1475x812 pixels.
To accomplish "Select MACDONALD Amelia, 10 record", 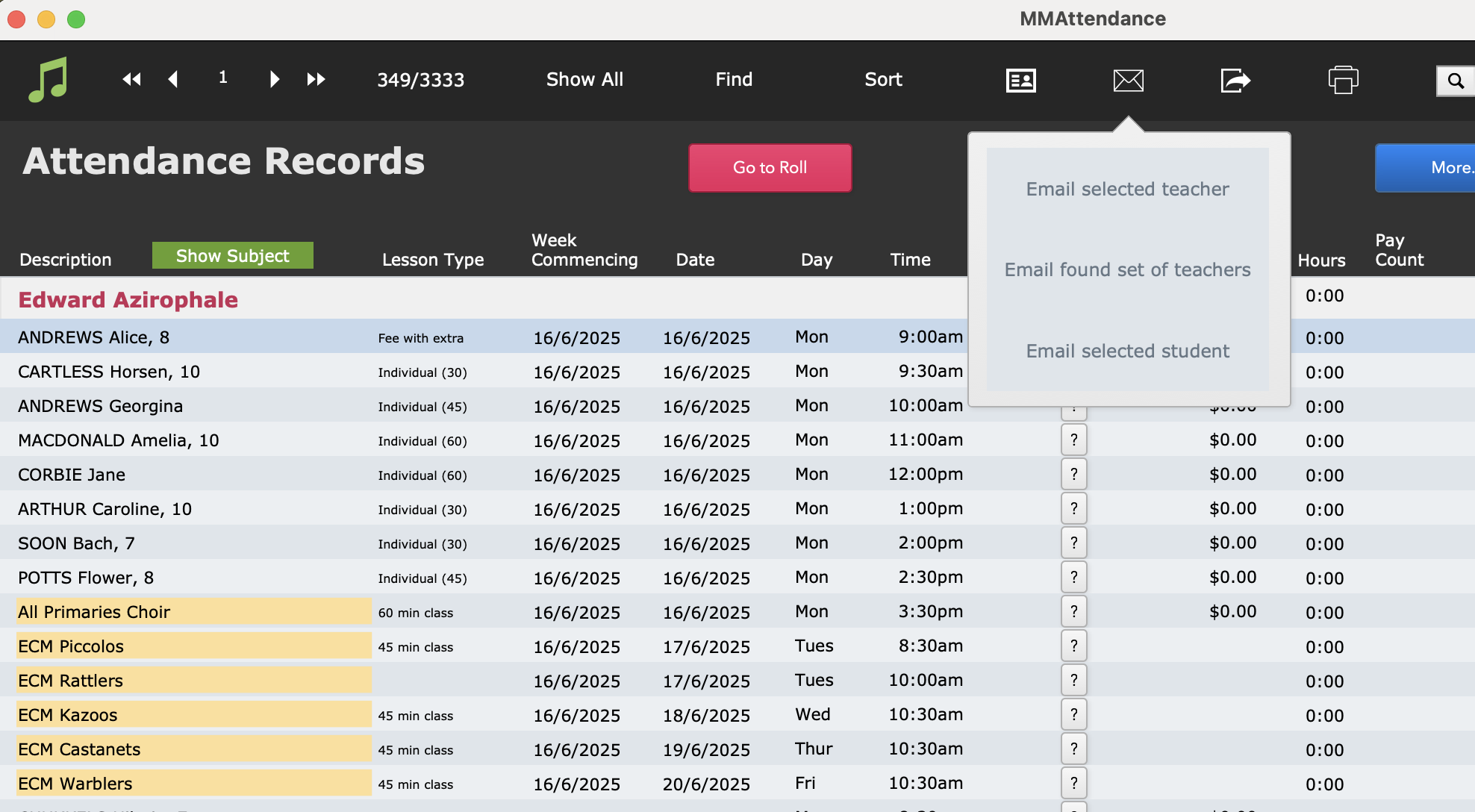I will 118,440.
